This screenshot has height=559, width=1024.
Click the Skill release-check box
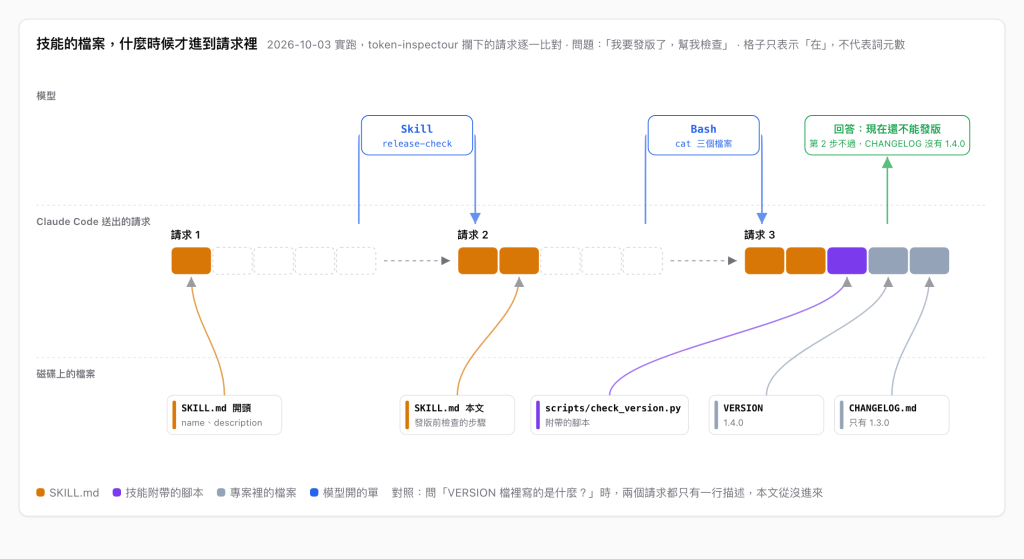click(417, 135)
